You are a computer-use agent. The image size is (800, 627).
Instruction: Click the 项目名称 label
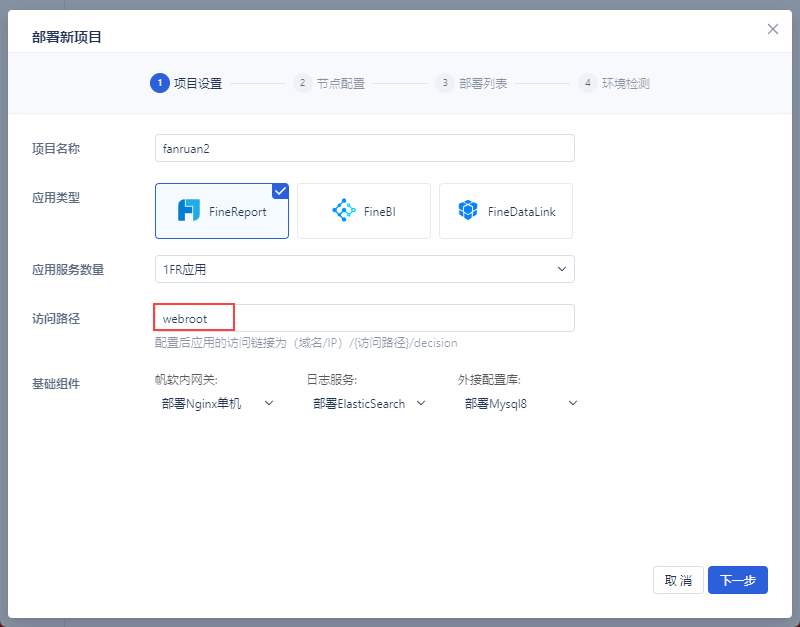[x=56, y=148]
